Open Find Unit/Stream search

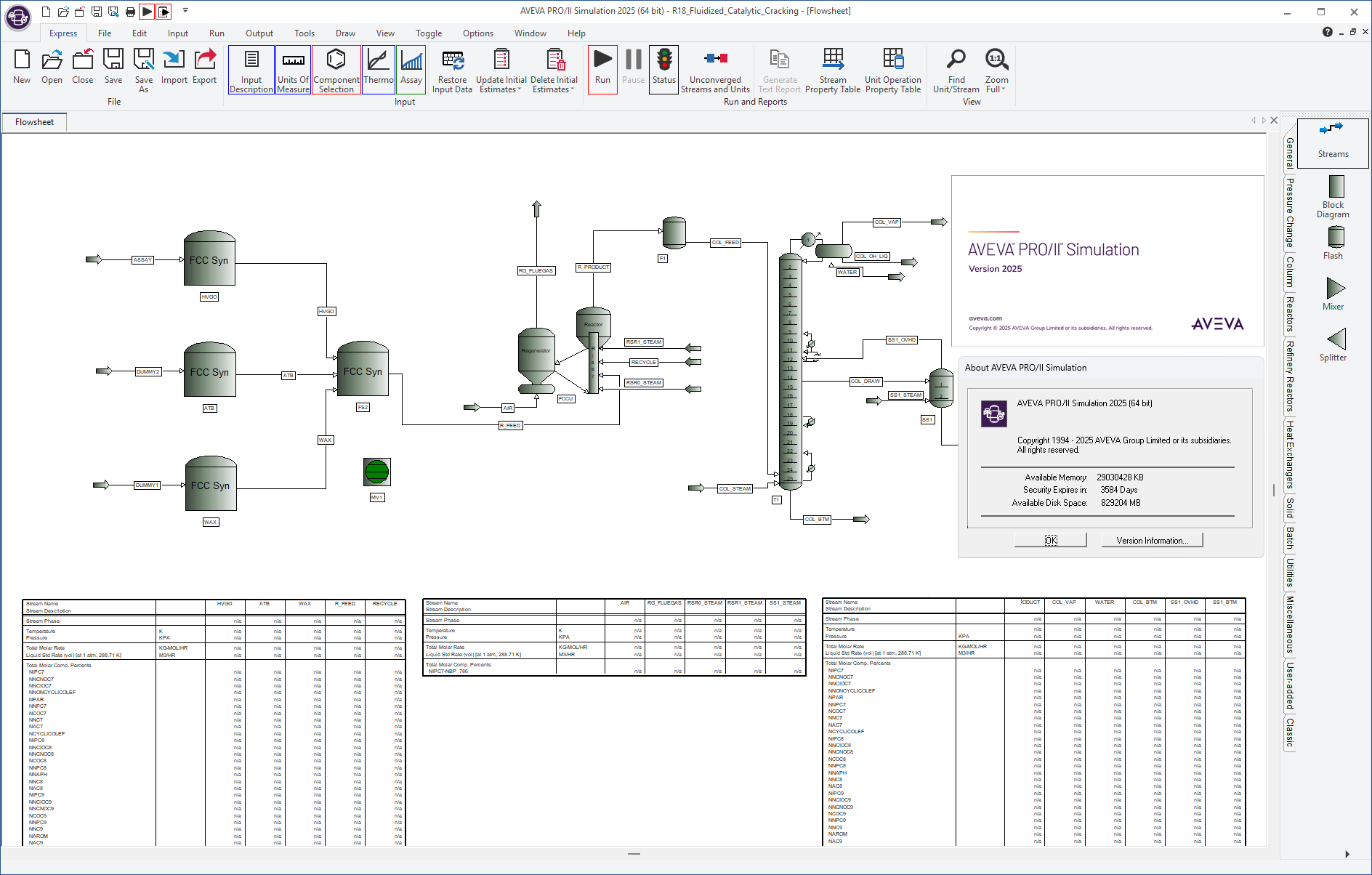[x=955, y=69]
